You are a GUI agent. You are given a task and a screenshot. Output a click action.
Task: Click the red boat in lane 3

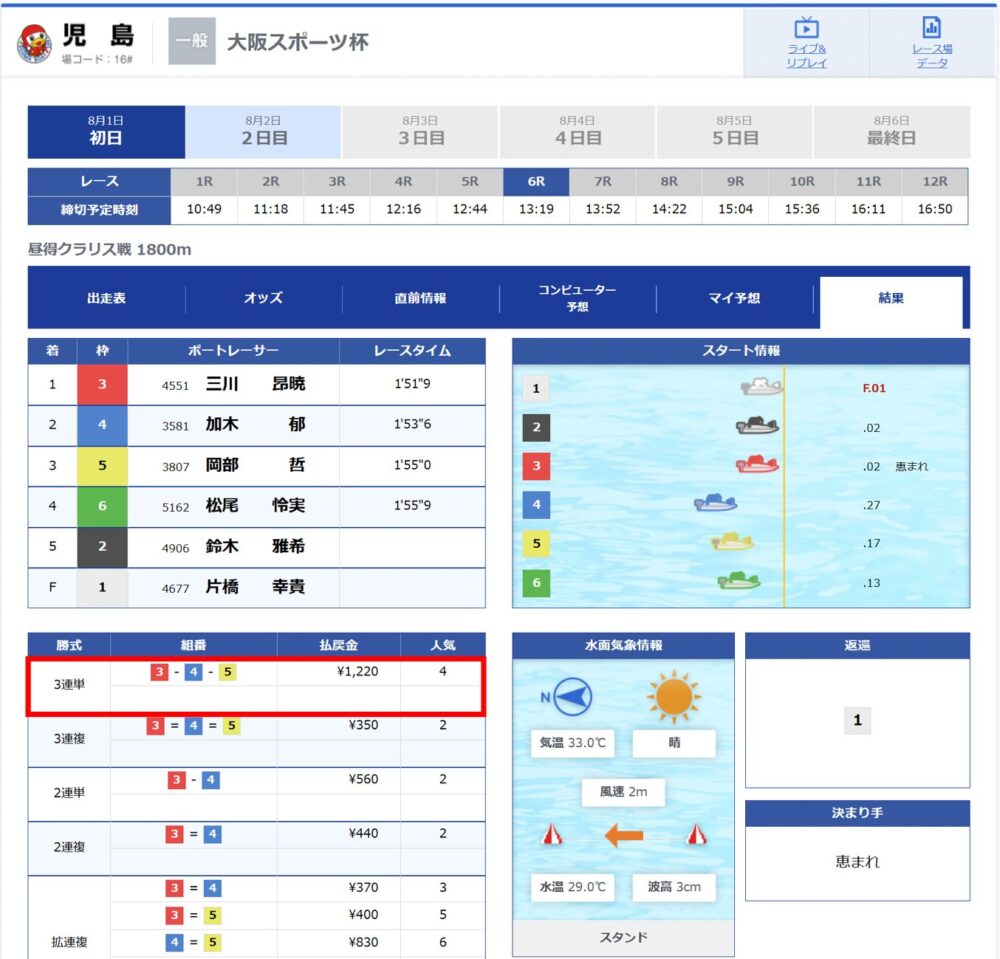(757, 464)
